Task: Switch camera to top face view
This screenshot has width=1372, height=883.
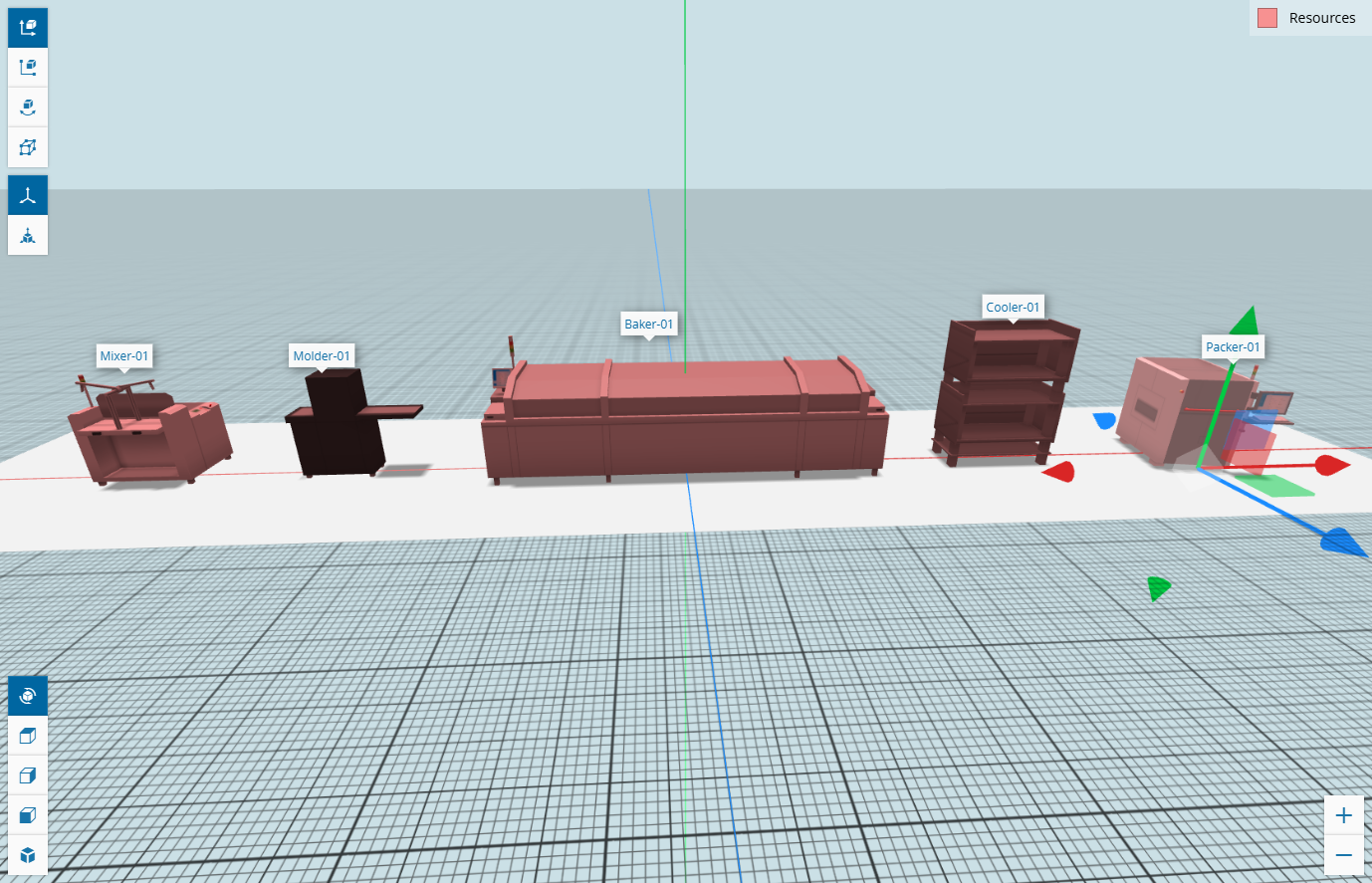Action: point(28,736)
